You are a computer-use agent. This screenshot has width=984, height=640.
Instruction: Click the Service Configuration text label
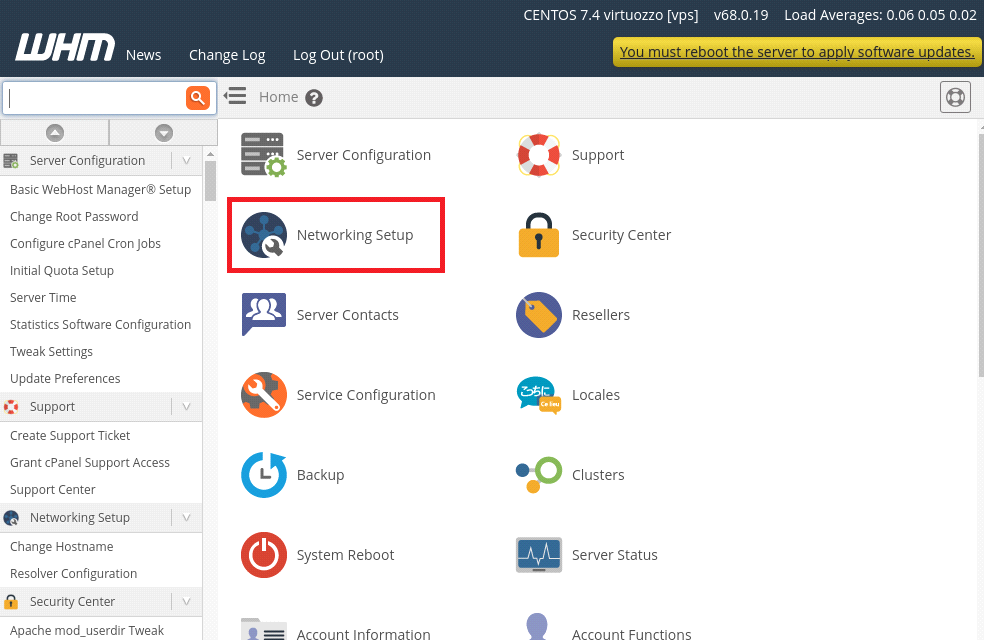(366, 395)
